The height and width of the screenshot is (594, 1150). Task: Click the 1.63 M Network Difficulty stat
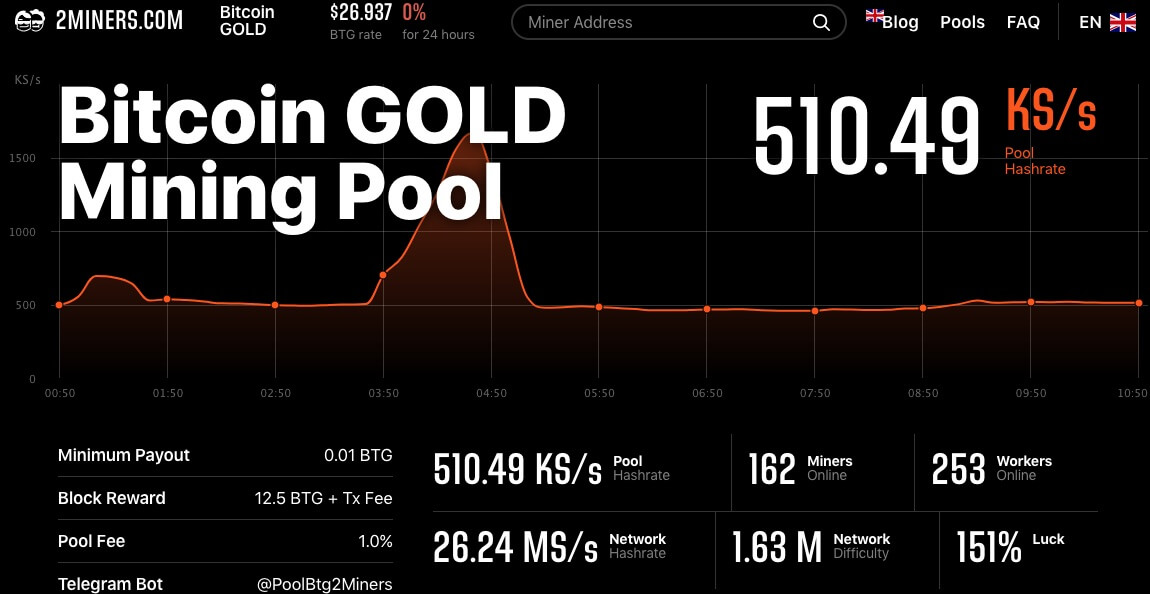[x=811, y=546]
